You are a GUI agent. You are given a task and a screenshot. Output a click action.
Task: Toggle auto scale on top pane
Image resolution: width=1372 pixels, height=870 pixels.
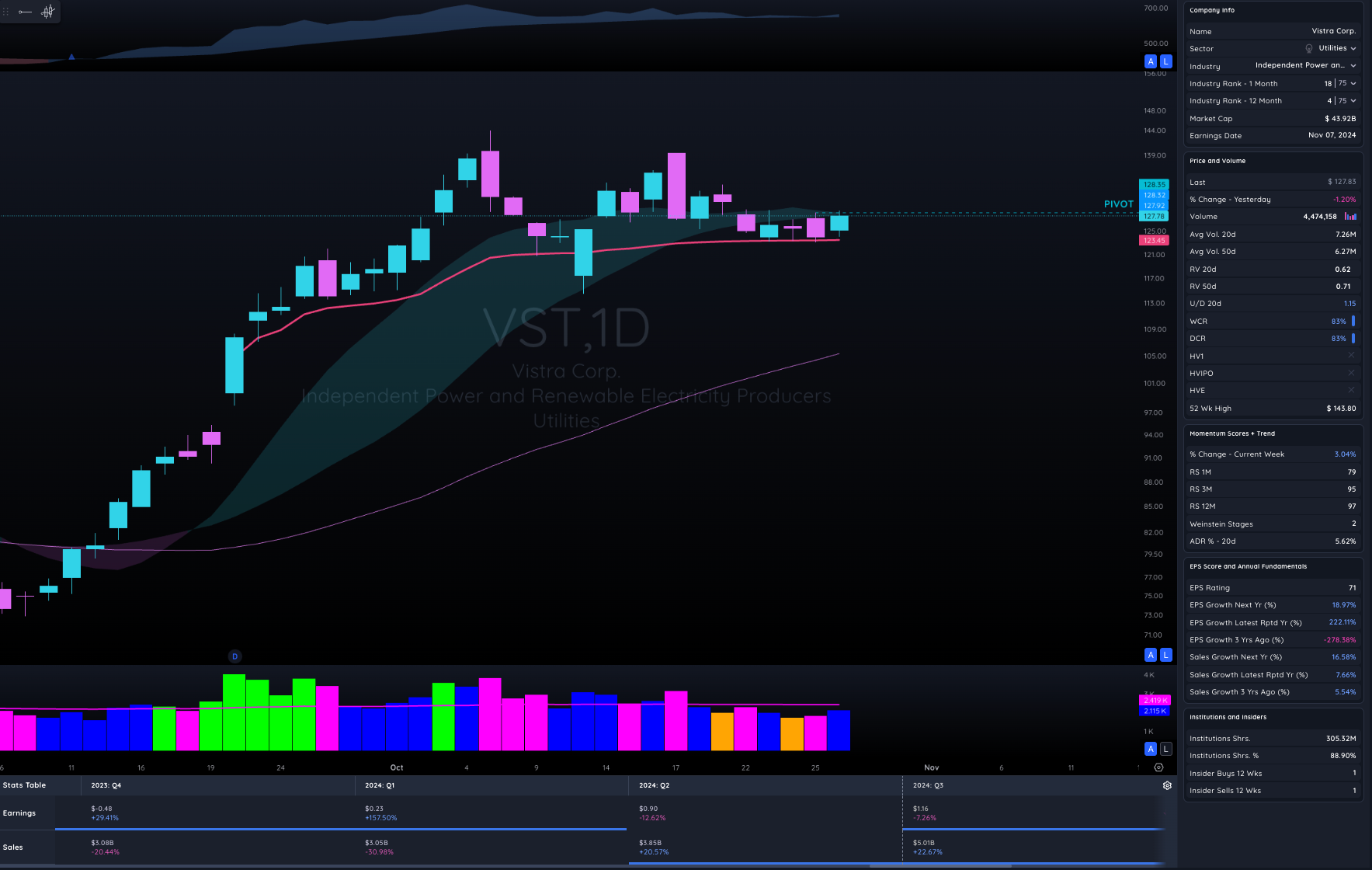pyautogui.click(x=1151, y=61)
